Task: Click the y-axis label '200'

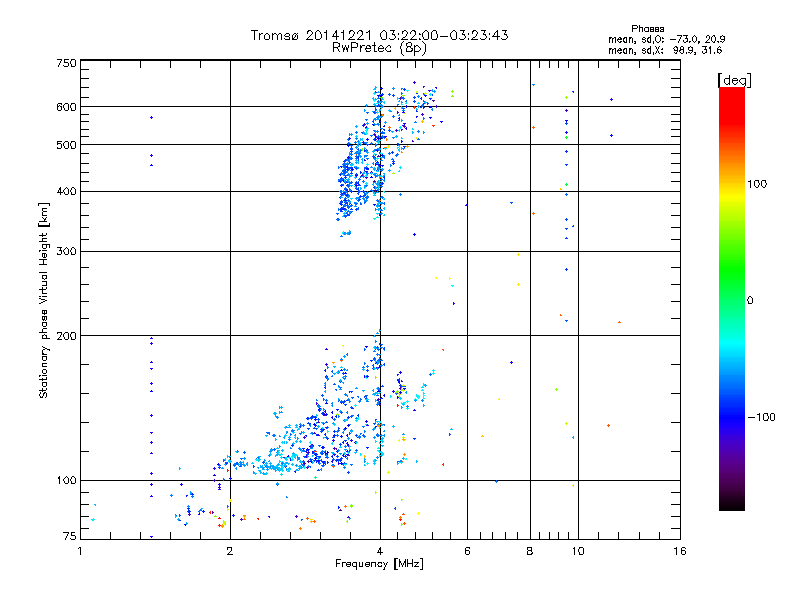Action: [66, 336]
